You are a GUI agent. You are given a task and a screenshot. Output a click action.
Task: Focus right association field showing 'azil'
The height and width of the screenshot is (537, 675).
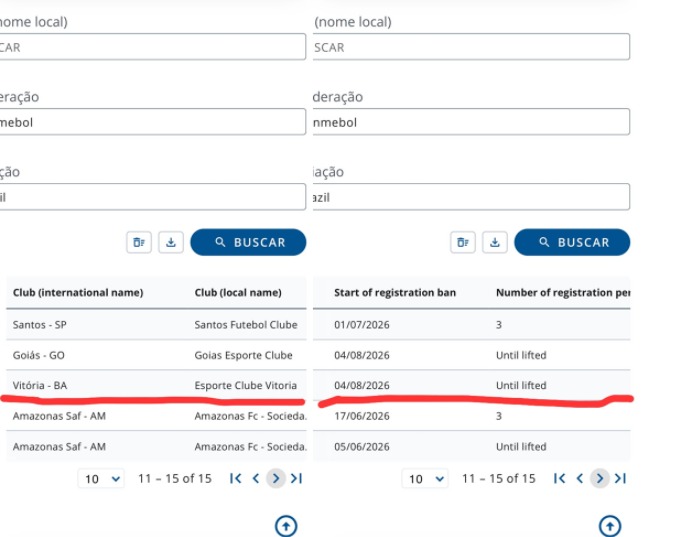[471, 197]
